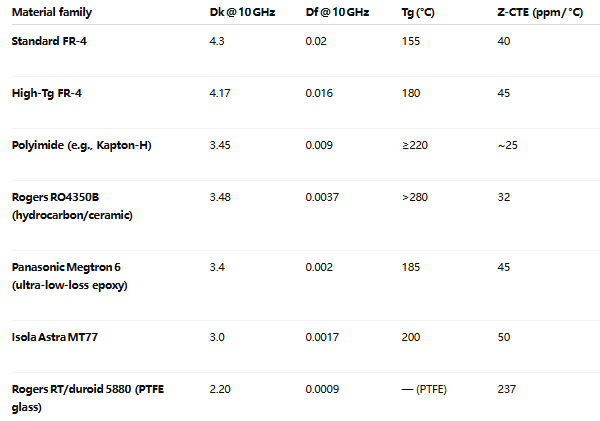This screenshot has height=421, width=600.
Task: Click the Dk value 4.3 for Standard FR-4
Action: point(218,40)
